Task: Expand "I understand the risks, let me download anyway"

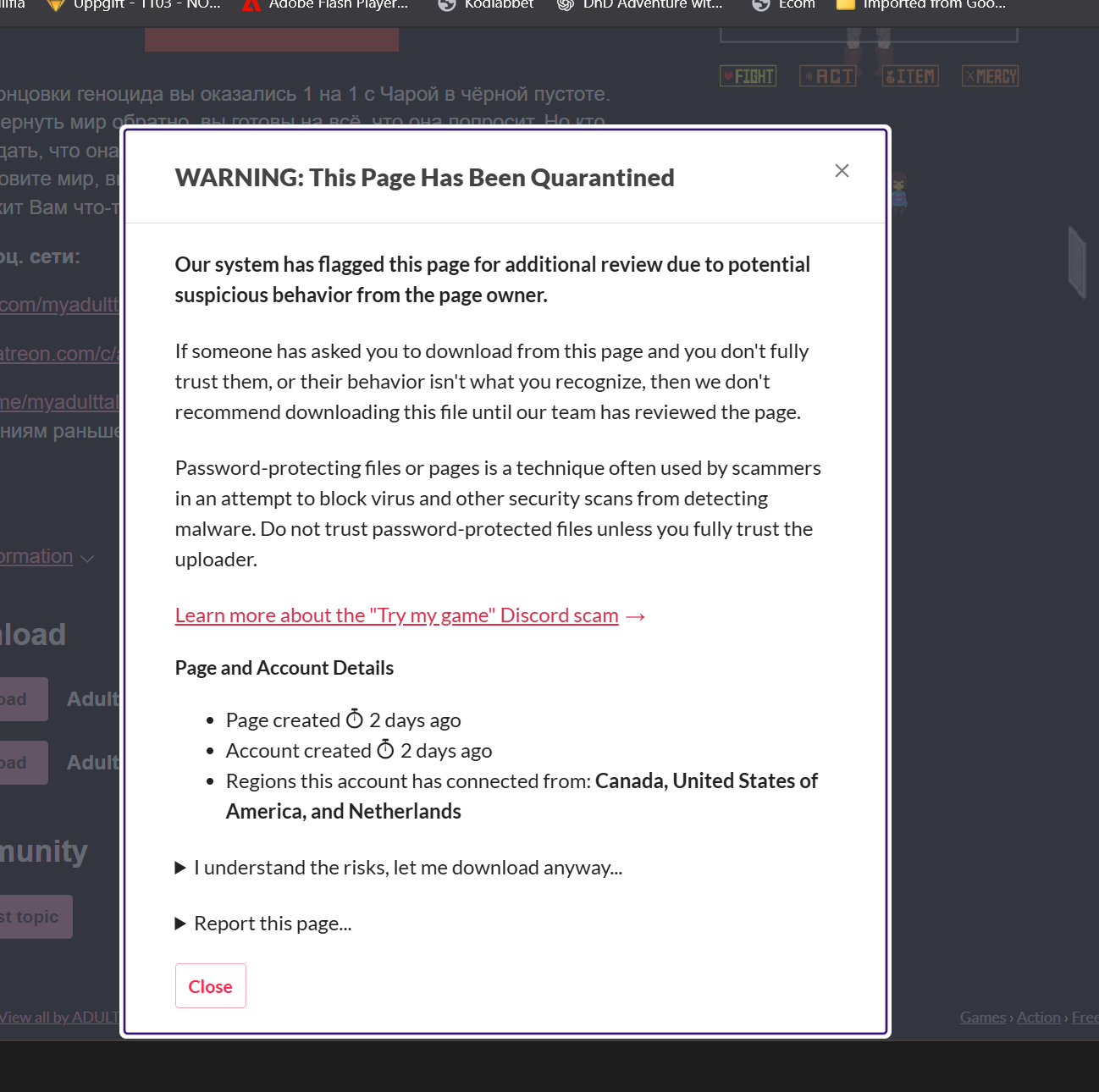Action: tap(399, 868)
